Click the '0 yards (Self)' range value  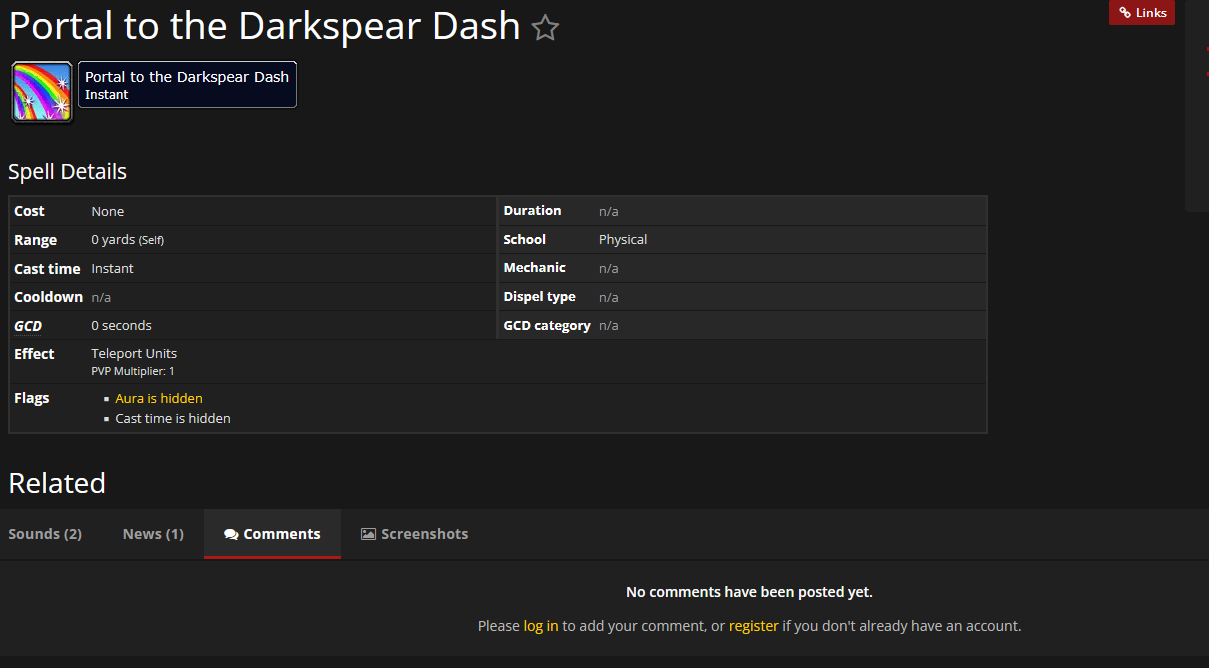click(127, 240)
